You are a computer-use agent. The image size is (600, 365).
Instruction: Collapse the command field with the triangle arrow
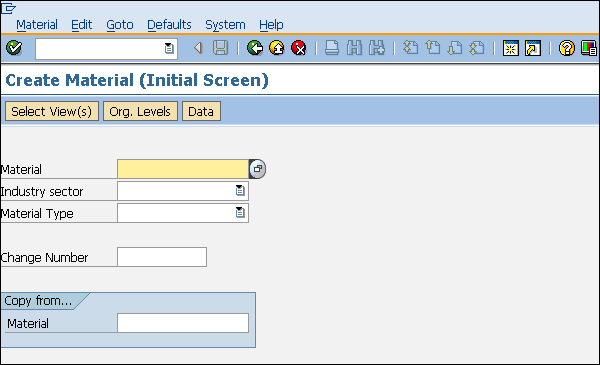(198, 48)
